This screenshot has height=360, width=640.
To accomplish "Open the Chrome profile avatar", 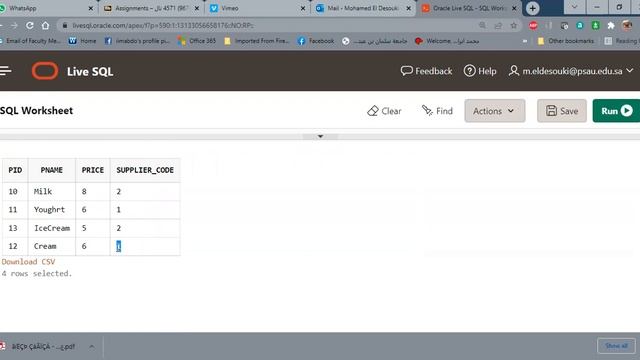I will click(627, 25).
